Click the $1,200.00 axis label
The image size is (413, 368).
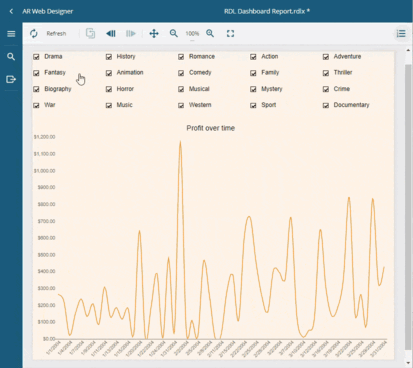click(44, 137)
